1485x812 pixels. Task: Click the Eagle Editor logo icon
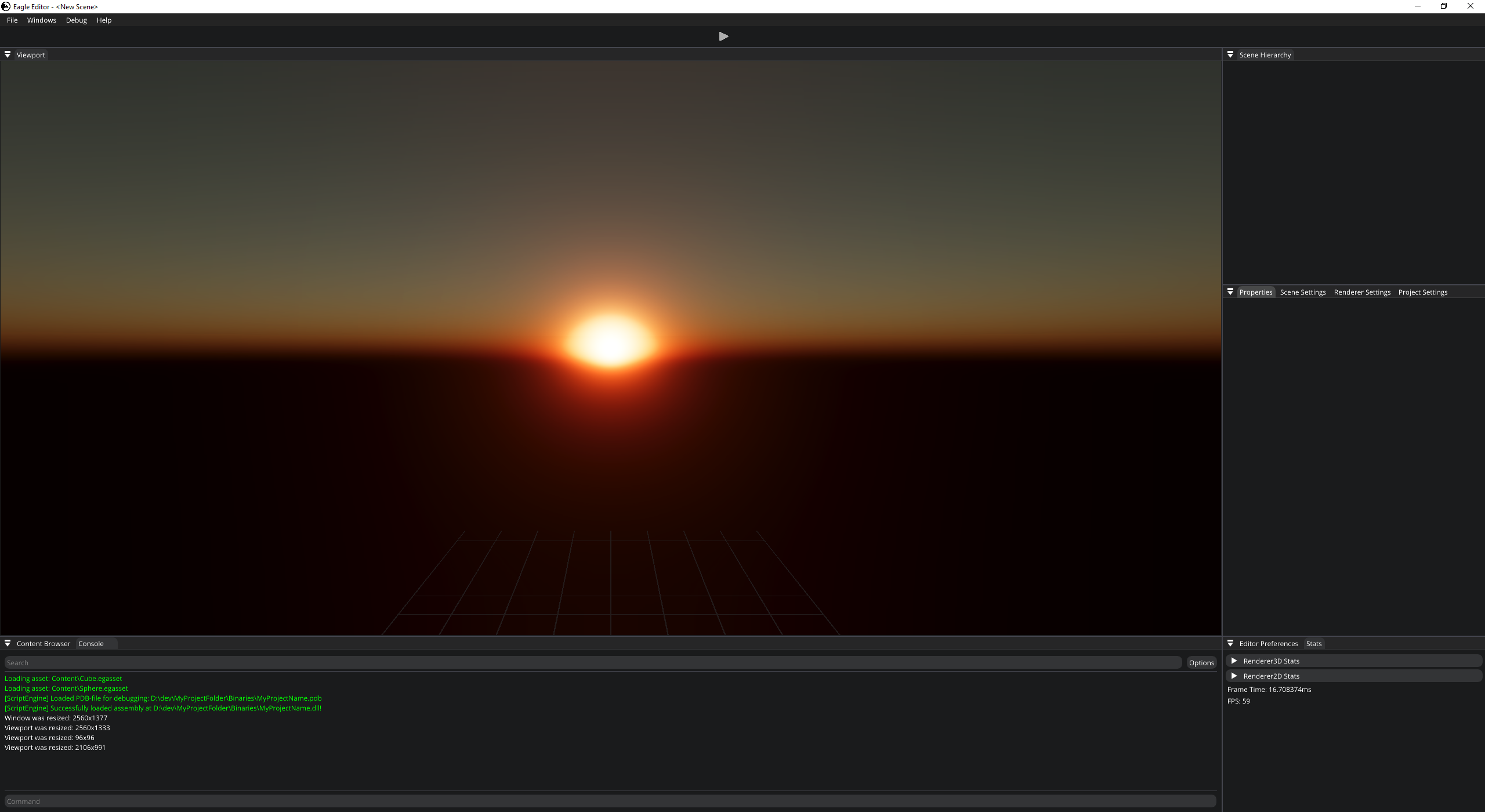(x=6, y=6)
